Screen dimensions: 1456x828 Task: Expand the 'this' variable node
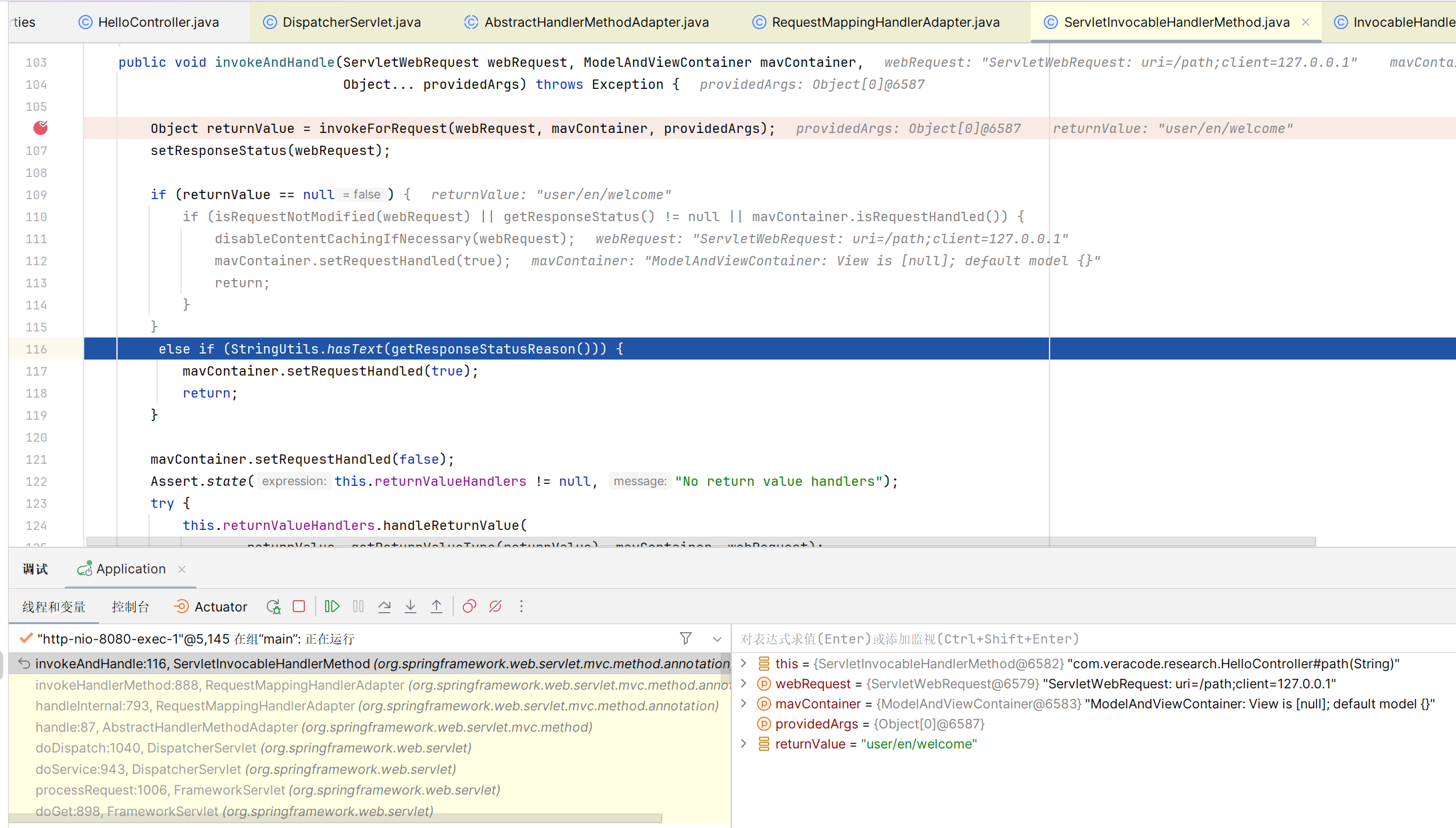[743, 664]
